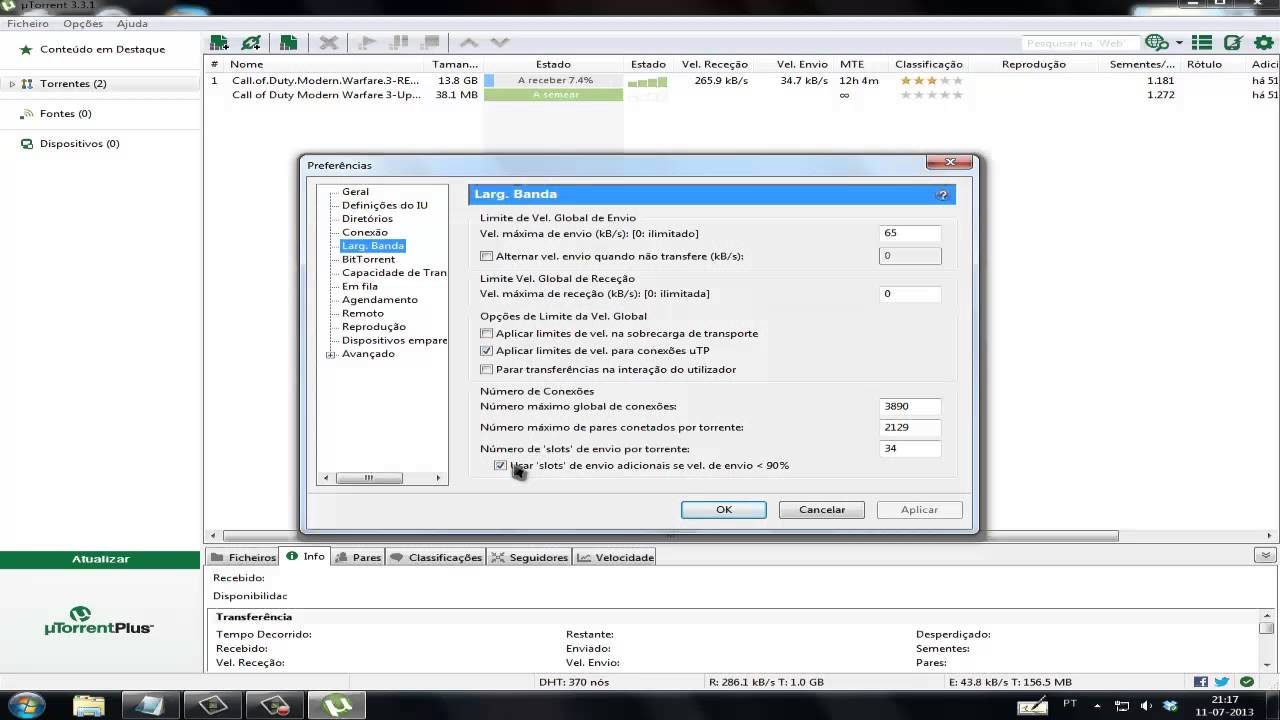Screen dimensions: 1280x720
Task: Click tree scrollbar left arrow in Preferências
Action: point(325,478)
